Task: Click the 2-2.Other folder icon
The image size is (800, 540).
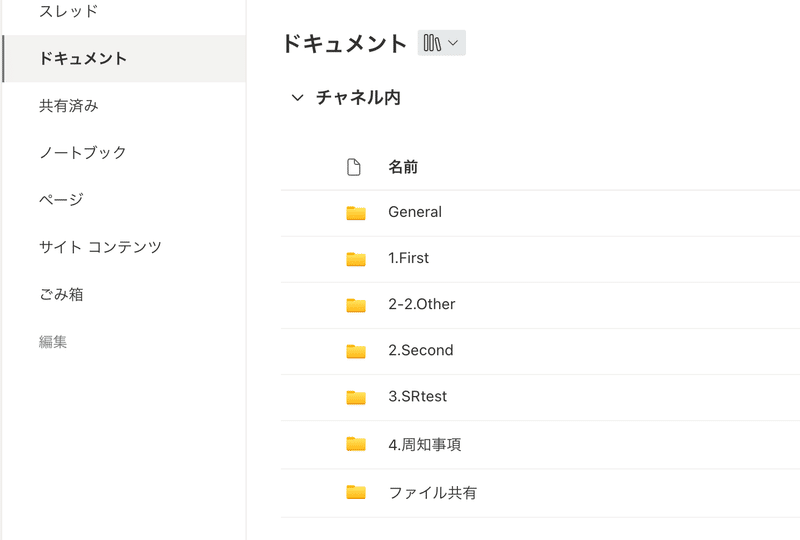Action: coord(356,305)
